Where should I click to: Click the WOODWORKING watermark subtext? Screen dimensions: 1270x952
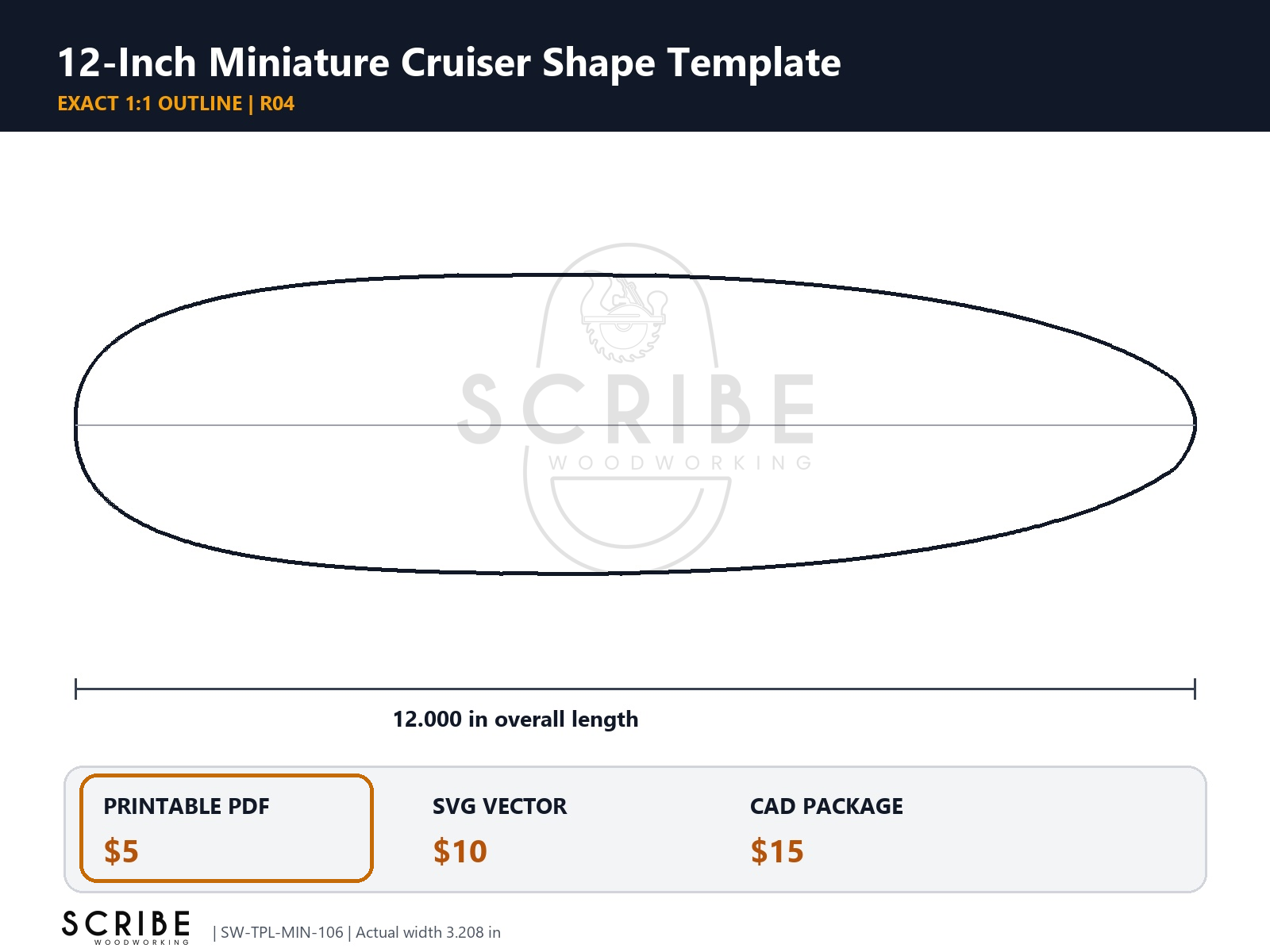point(681,463)
